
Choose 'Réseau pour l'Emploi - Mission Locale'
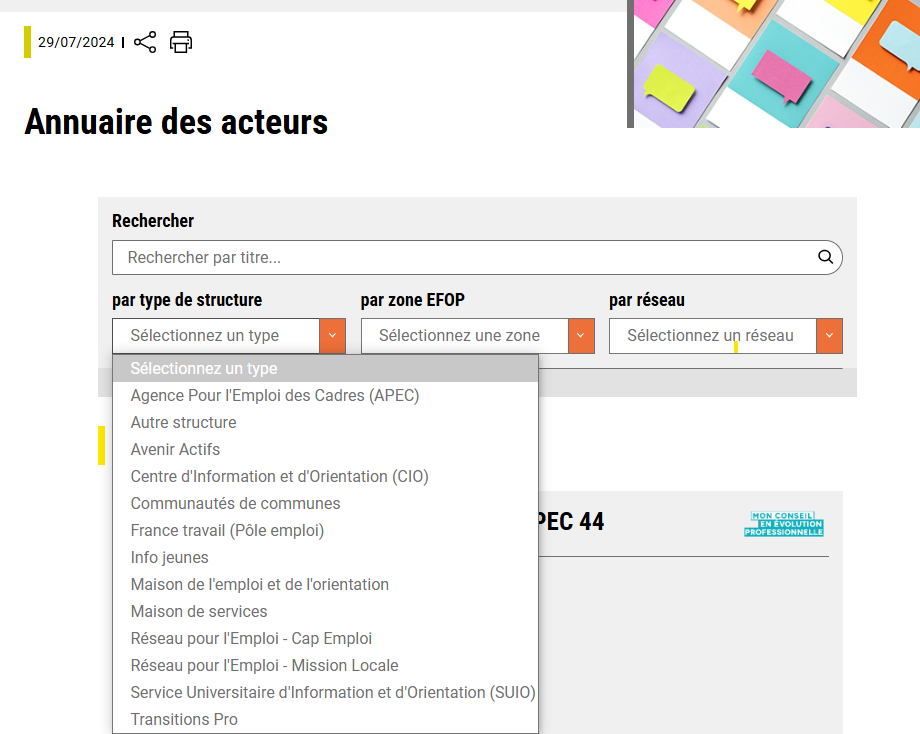pyautogui.click(x=325, y=665)
